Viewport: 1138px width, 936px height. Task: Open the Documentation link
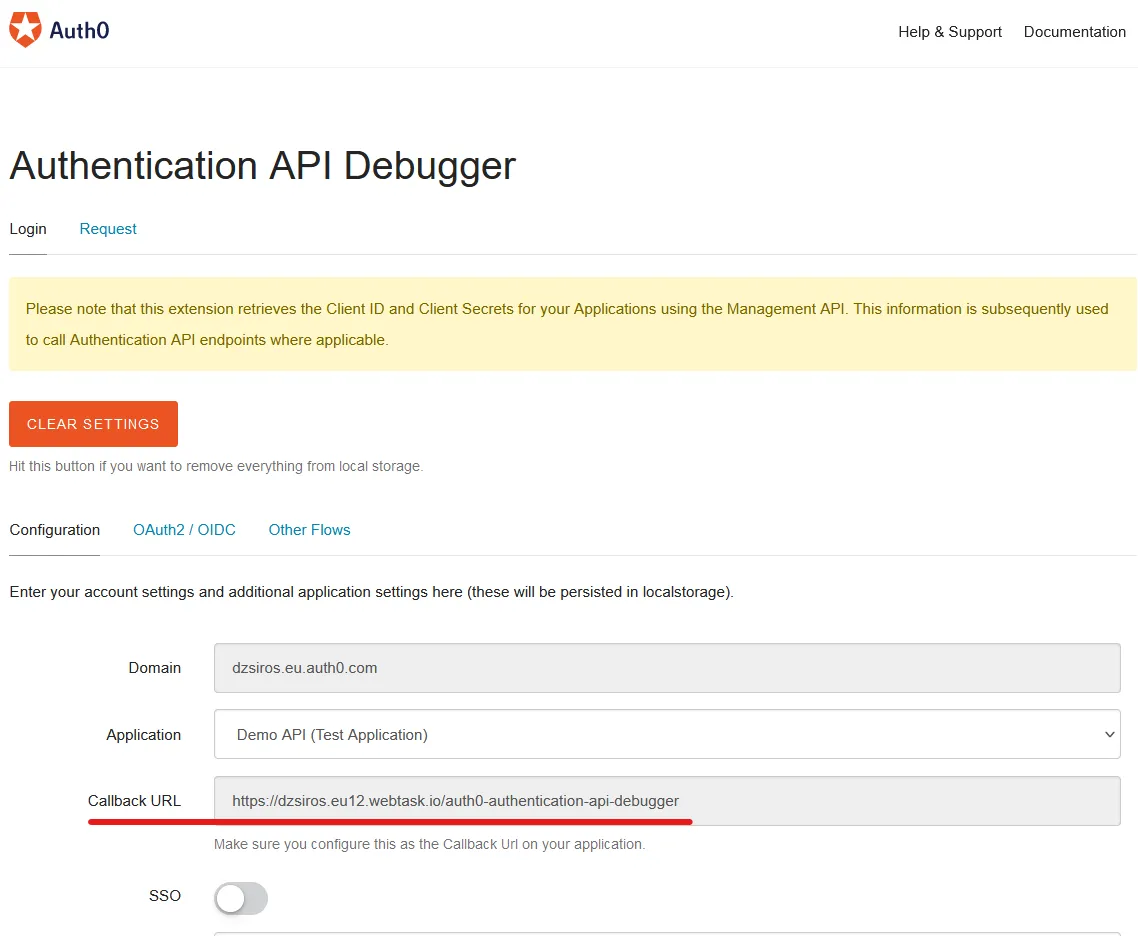click(x=1074, y=32)
